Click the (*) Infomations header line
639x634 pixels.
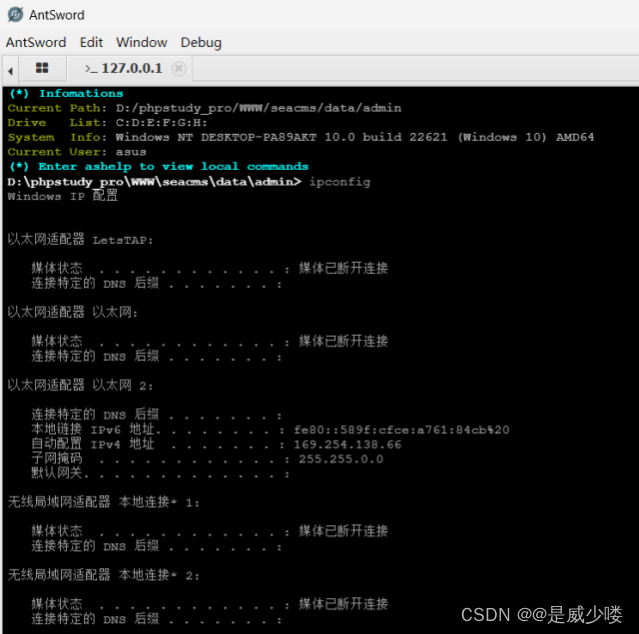coord(66,94)
